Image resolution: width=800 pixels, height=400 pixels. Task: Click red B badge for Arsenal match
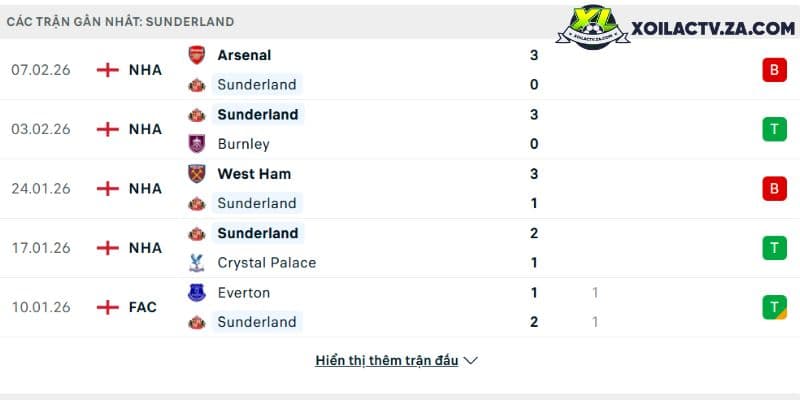point(774,70)
